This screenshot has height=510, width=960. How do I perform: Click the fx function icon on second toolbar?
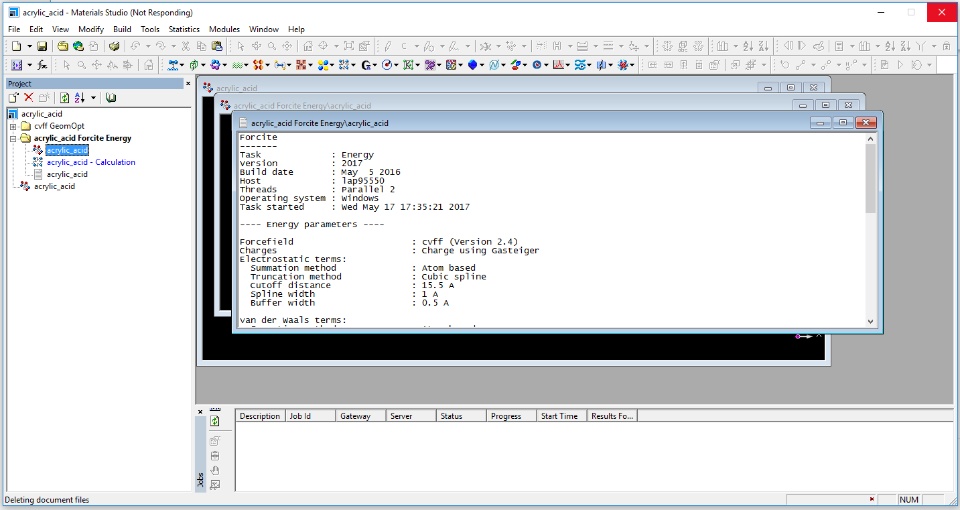(42, 65)
